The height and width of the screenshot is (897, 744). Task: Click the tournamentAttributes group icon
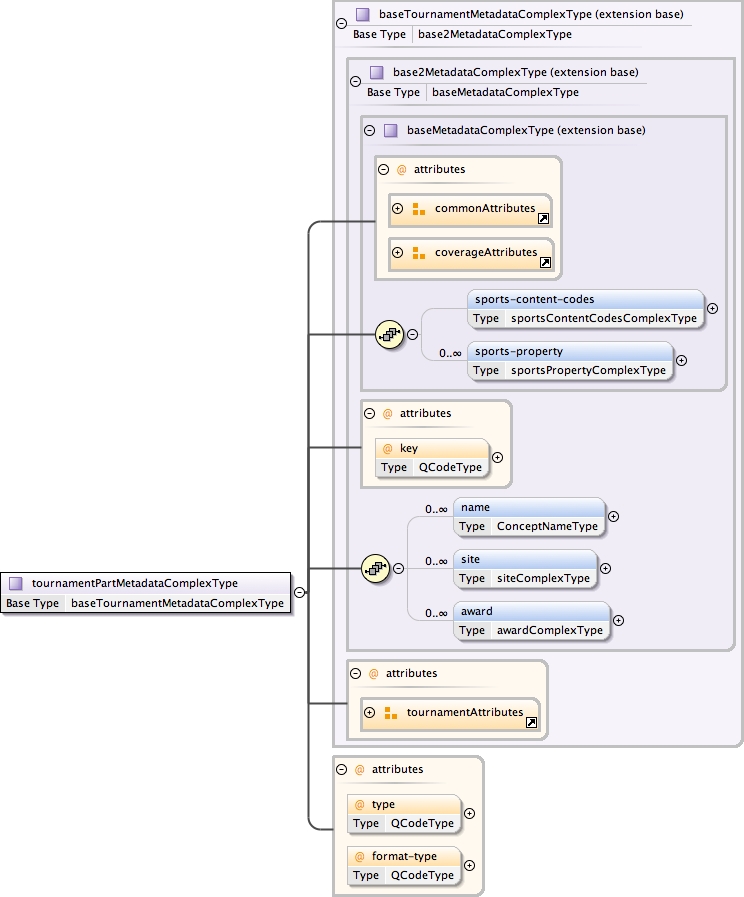pos(391,713)
